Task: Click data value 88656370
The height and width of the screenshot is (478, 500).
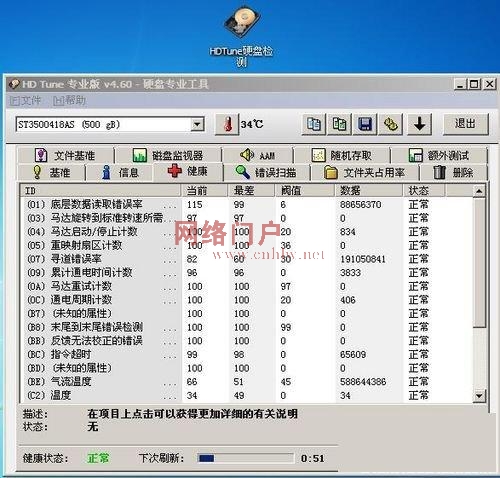Action: pyautogui.click(x=360, y=204)
